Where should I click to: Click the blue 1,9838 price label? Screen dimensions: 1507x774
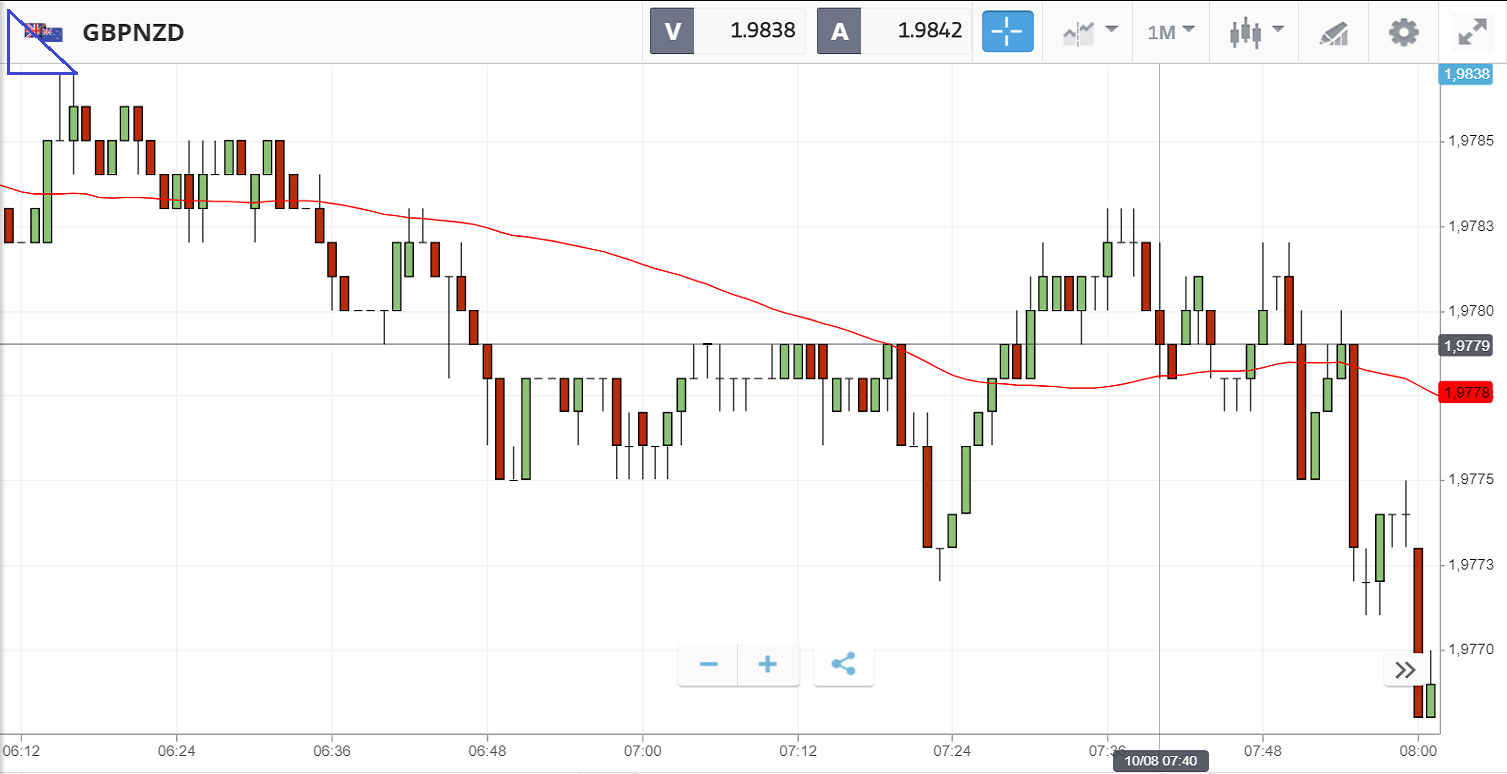[x=1465, y=73]
